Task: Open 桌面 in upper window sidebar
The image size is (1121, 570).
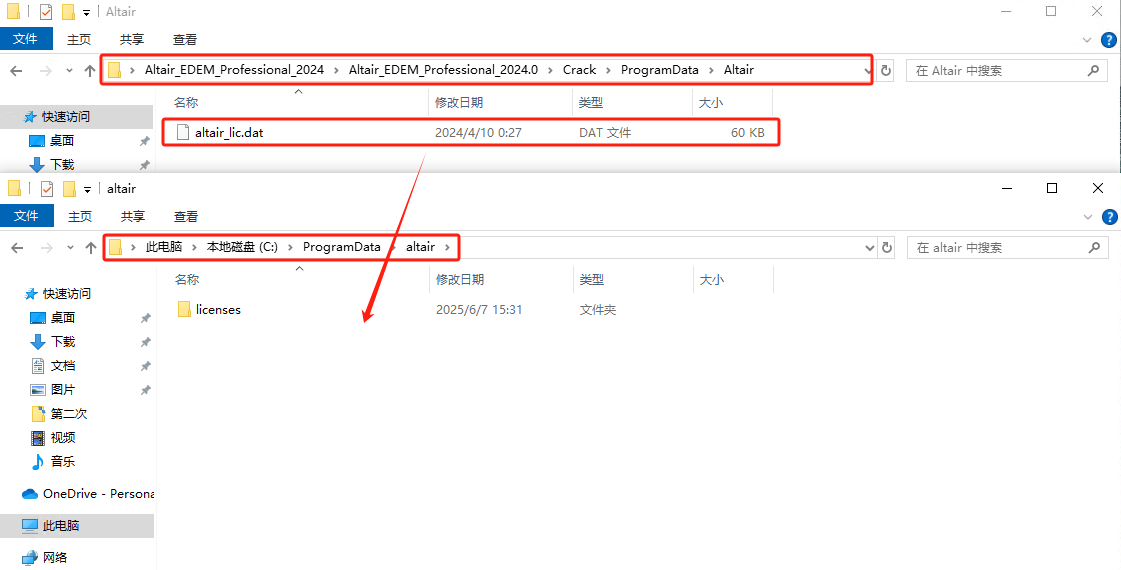Action: (61, 141)
